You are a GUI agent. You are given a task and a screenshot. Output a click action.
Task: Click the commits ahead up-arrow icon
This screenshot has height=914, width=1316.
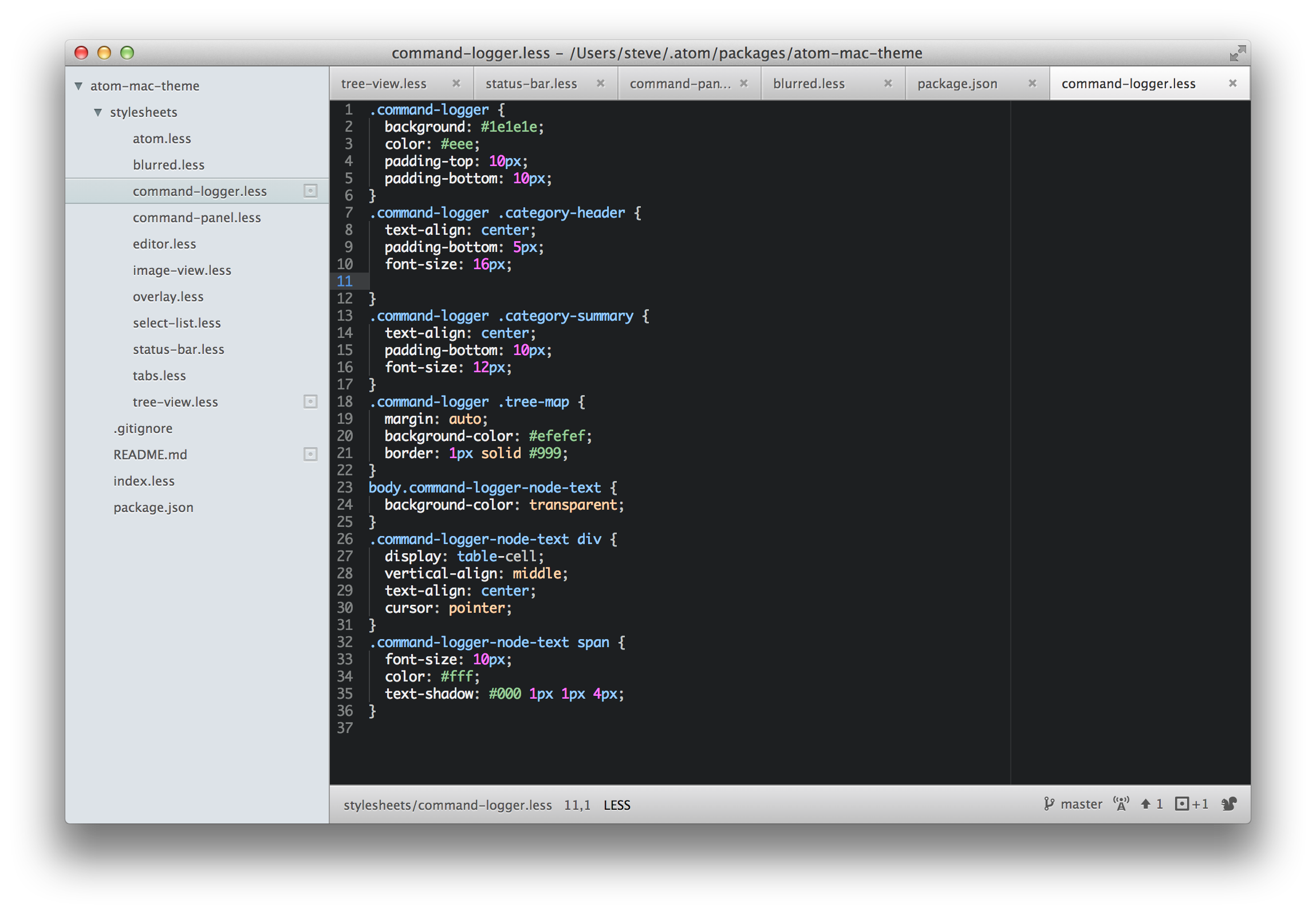(1145, 804)
